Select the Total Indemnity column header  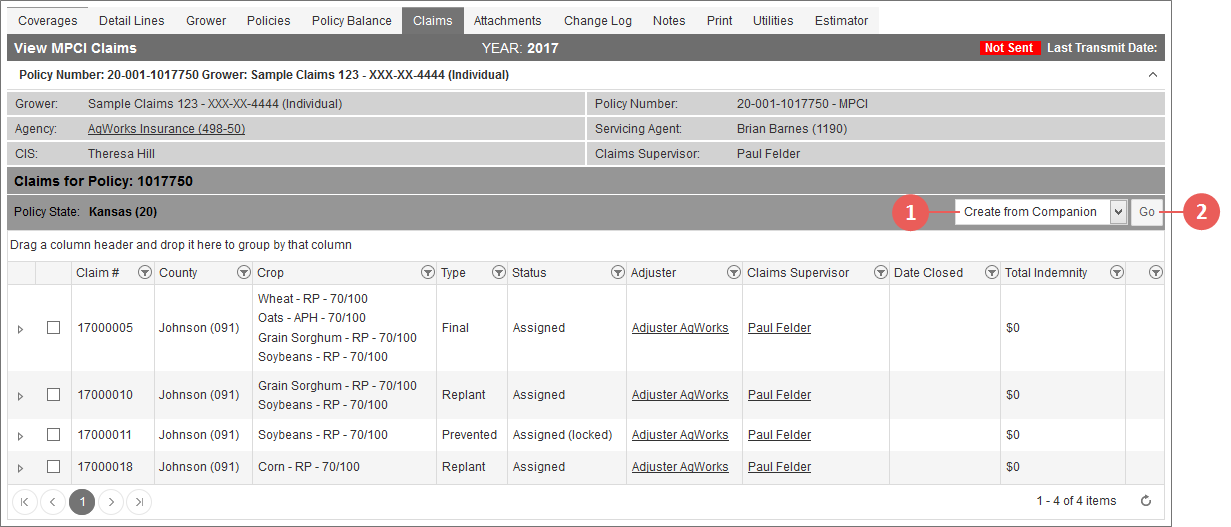[x=1046, y=273]
